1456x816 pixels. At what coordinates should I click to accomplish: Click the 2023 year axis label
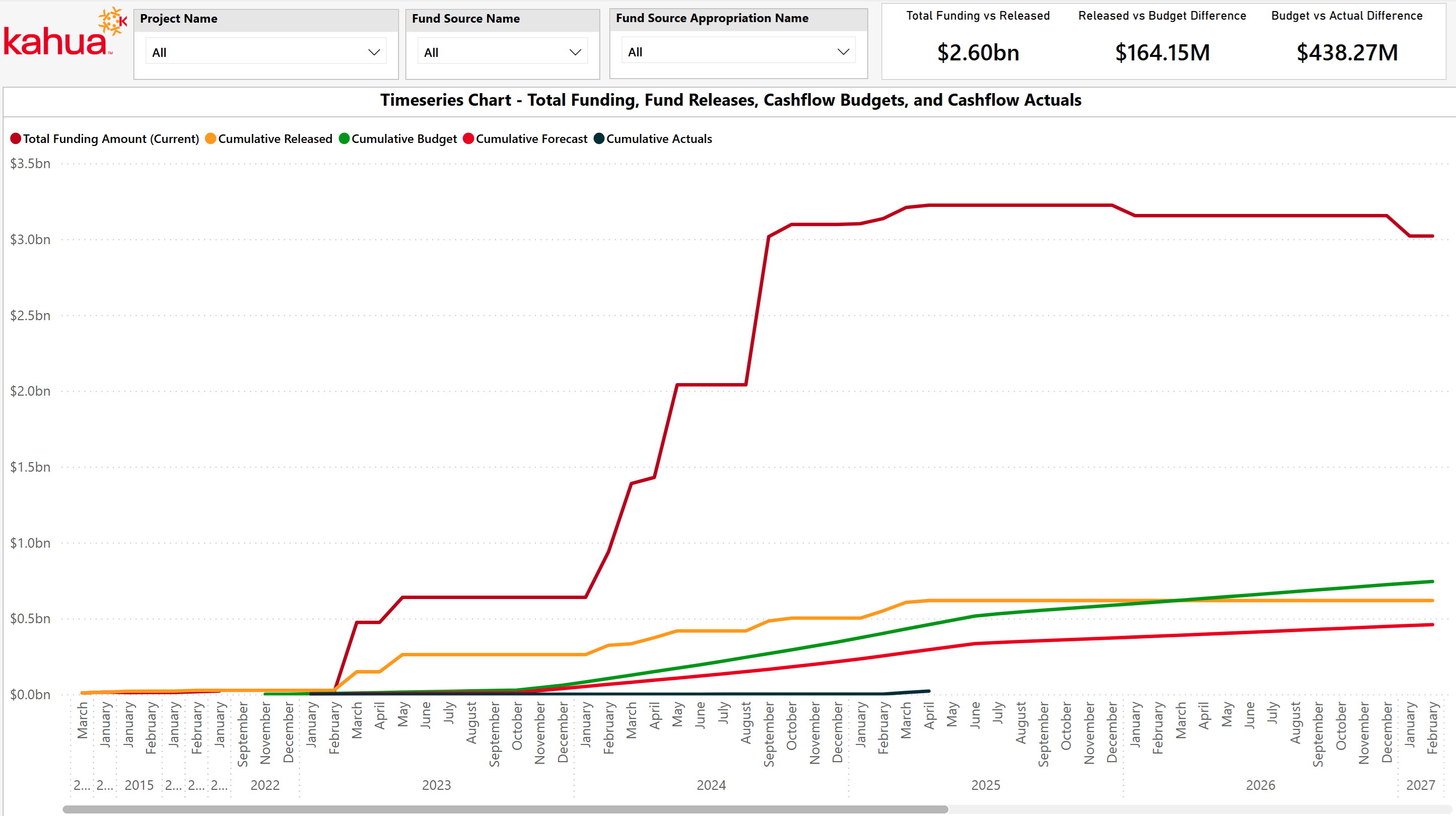pos(436,785)
